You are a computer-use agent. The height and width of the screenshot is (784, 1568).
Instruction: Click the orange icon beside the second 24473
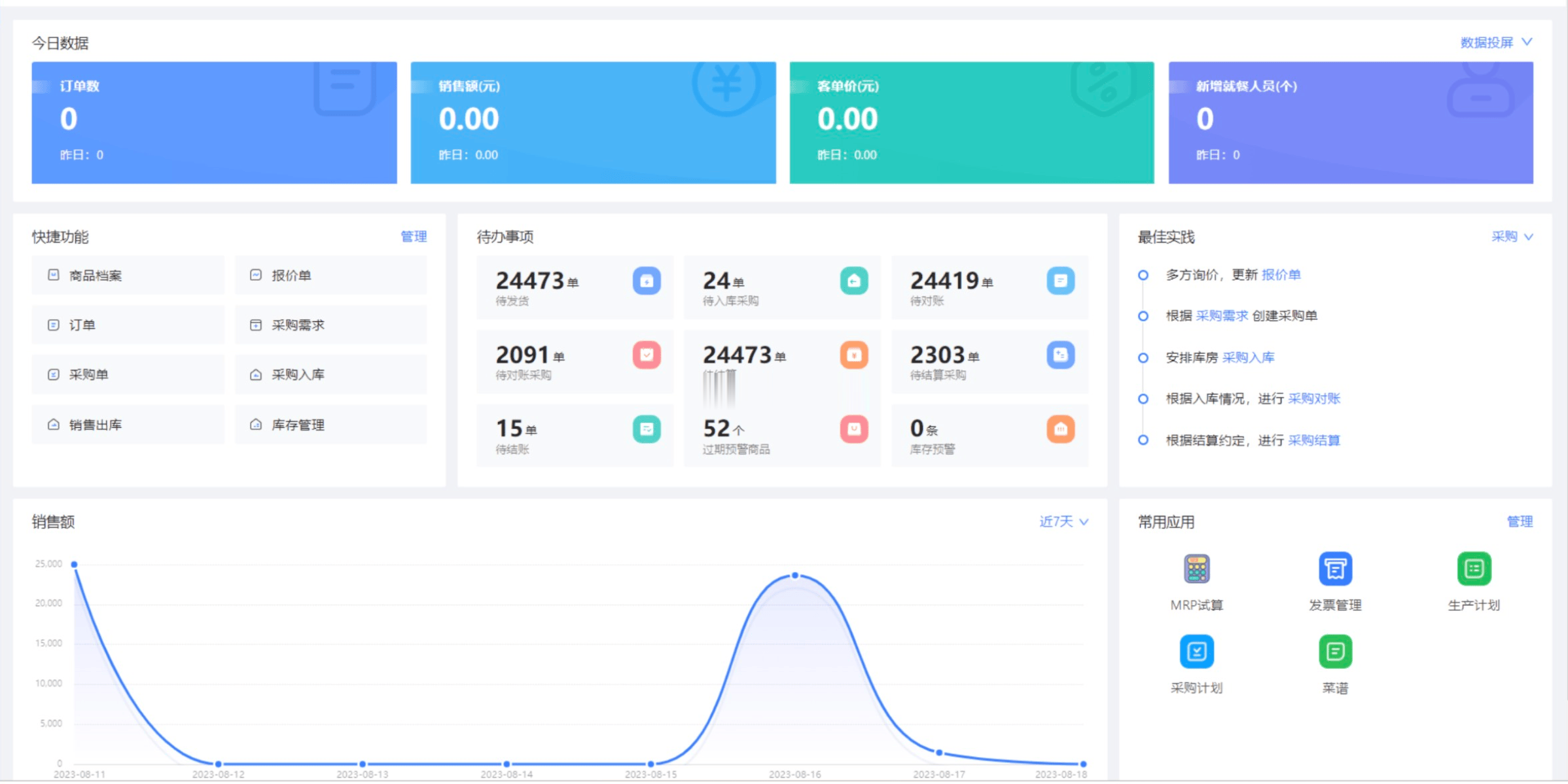(854, 355)
